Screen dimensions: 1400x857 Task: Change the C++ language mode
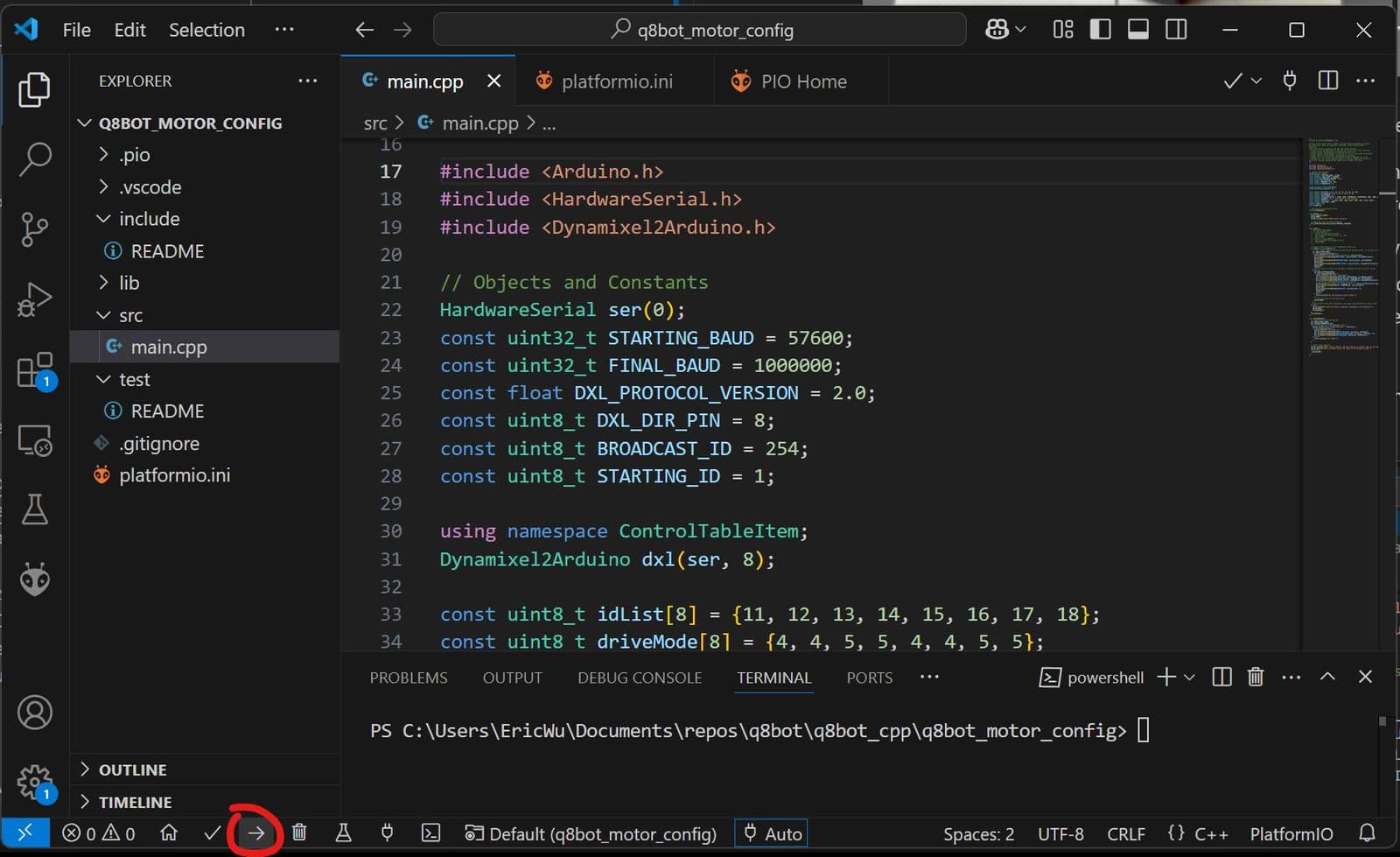(x=1211, y=834)
